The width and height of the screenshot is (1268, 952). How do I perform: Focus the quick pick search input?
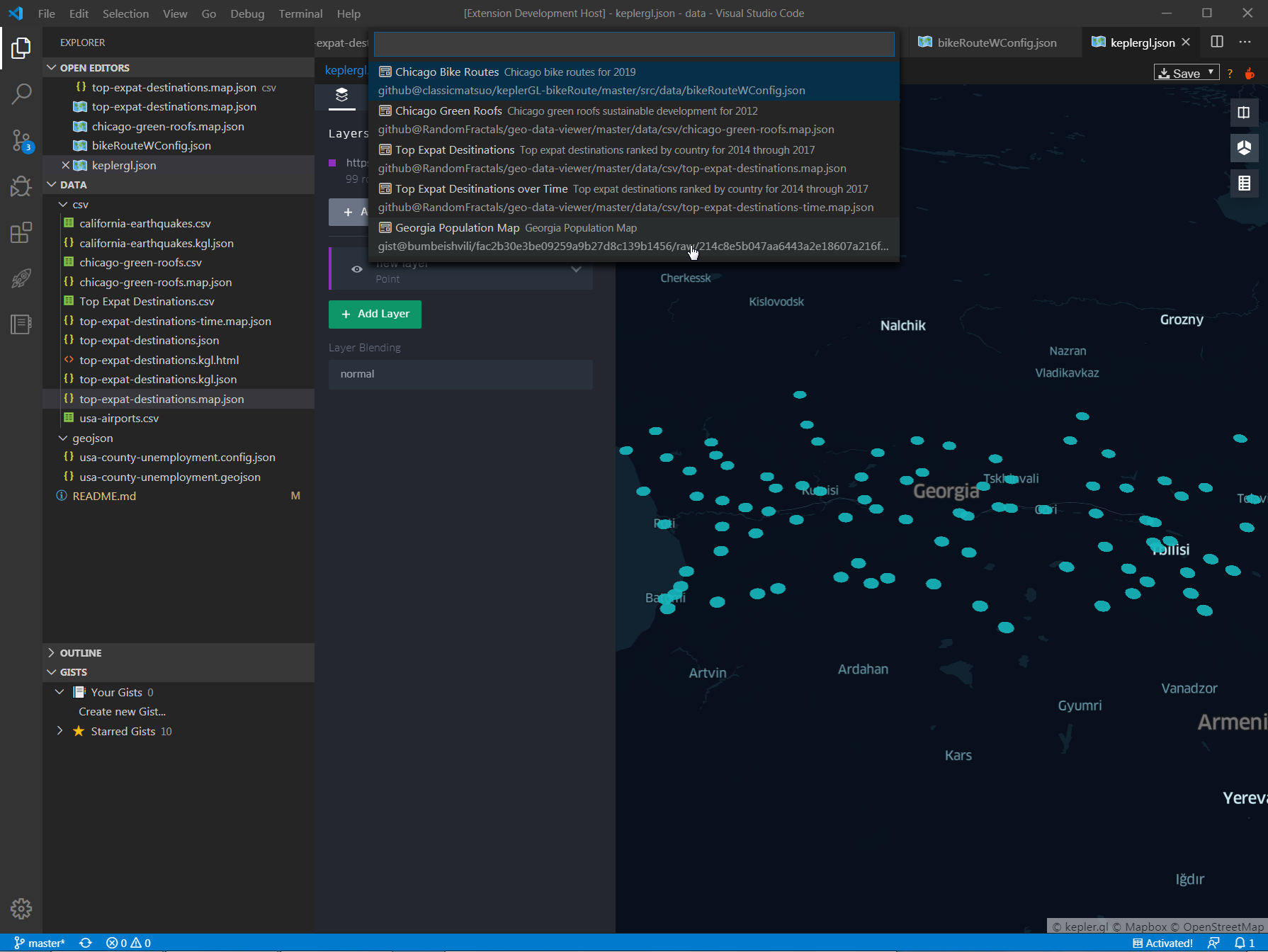634,44
